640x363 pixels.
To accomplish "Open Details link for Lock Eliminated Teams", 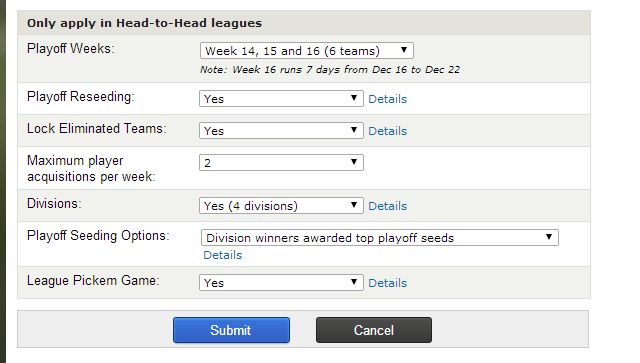I will [387, 131].
